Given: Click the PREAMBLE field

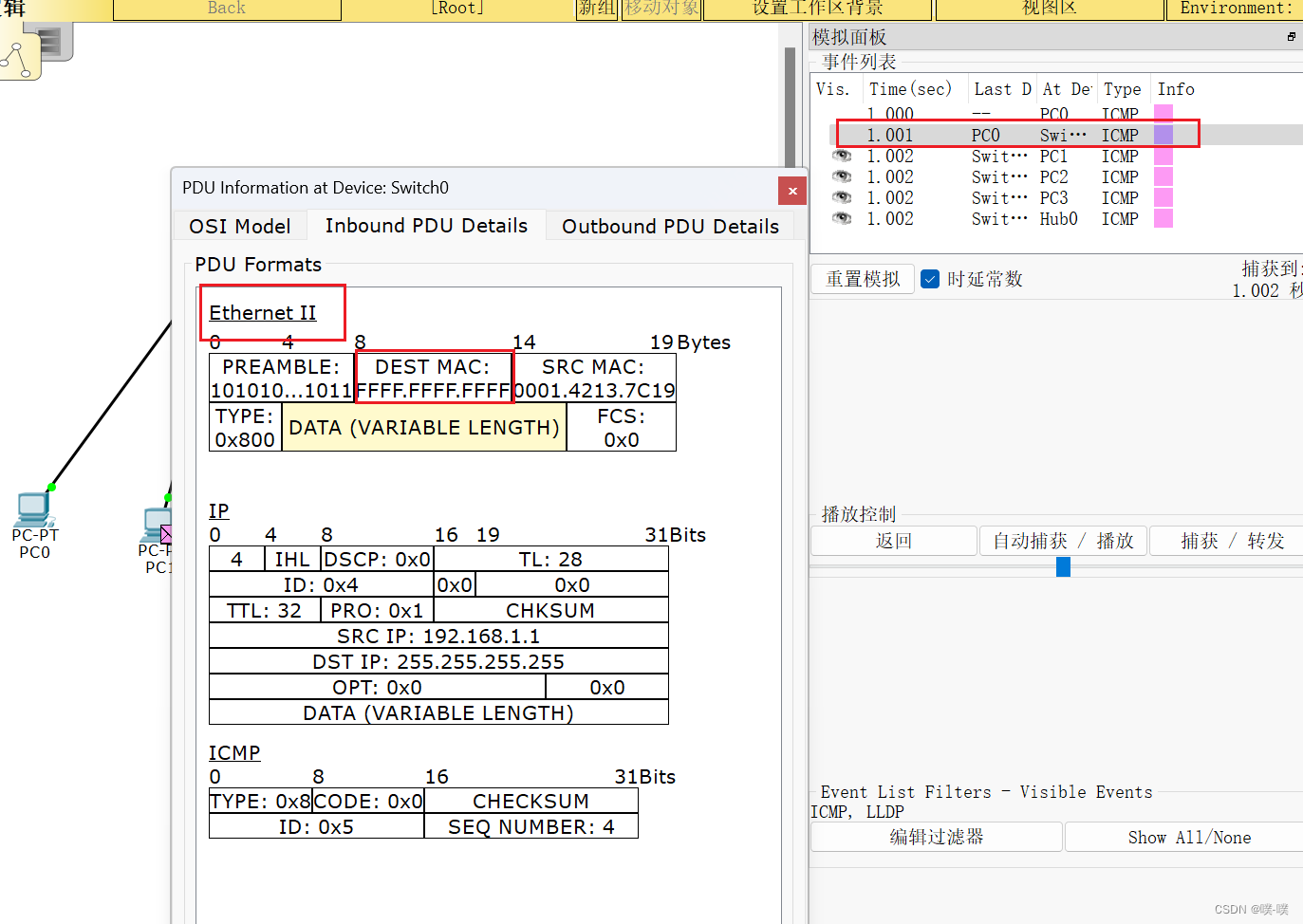Looking at the screenshot, I should pyautogui.click(x=281, y=378).
